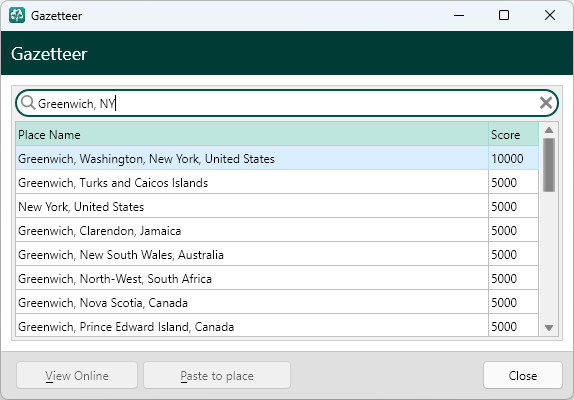This screenshot has height=400, width=574.
Task: Click the Gazetteer app icon in title bar
Action: [17, 15]
